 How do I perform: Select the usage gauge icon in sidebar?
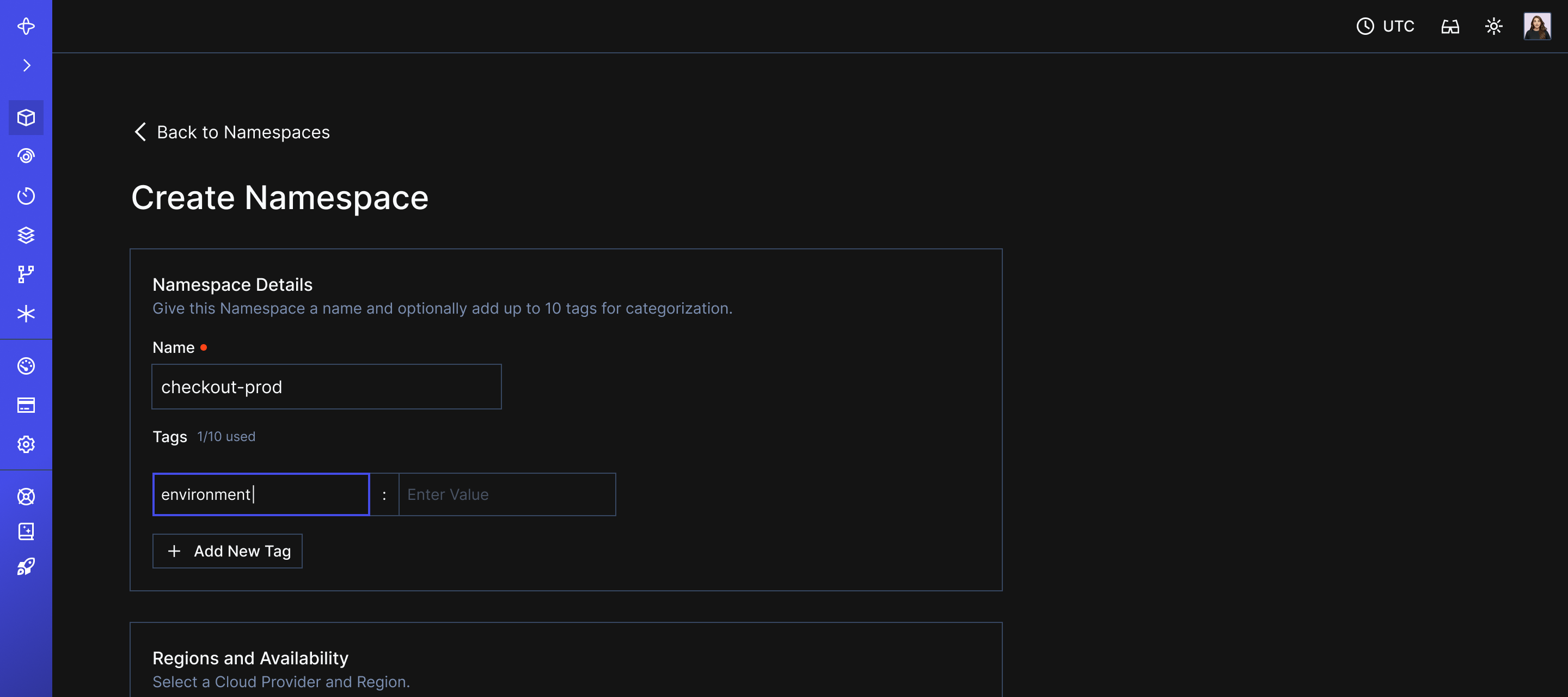(26, 366)
